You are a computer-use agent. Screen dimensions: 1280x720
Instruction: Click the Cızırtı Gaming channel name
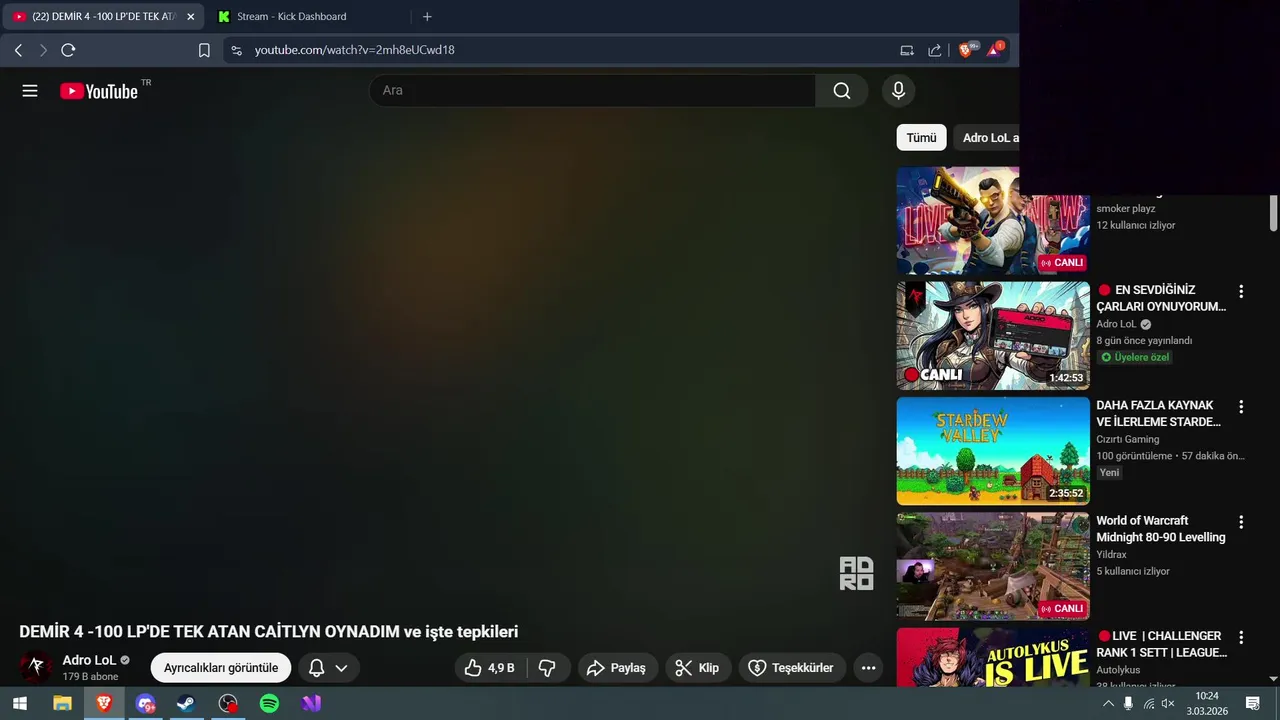coord(1128,439)
